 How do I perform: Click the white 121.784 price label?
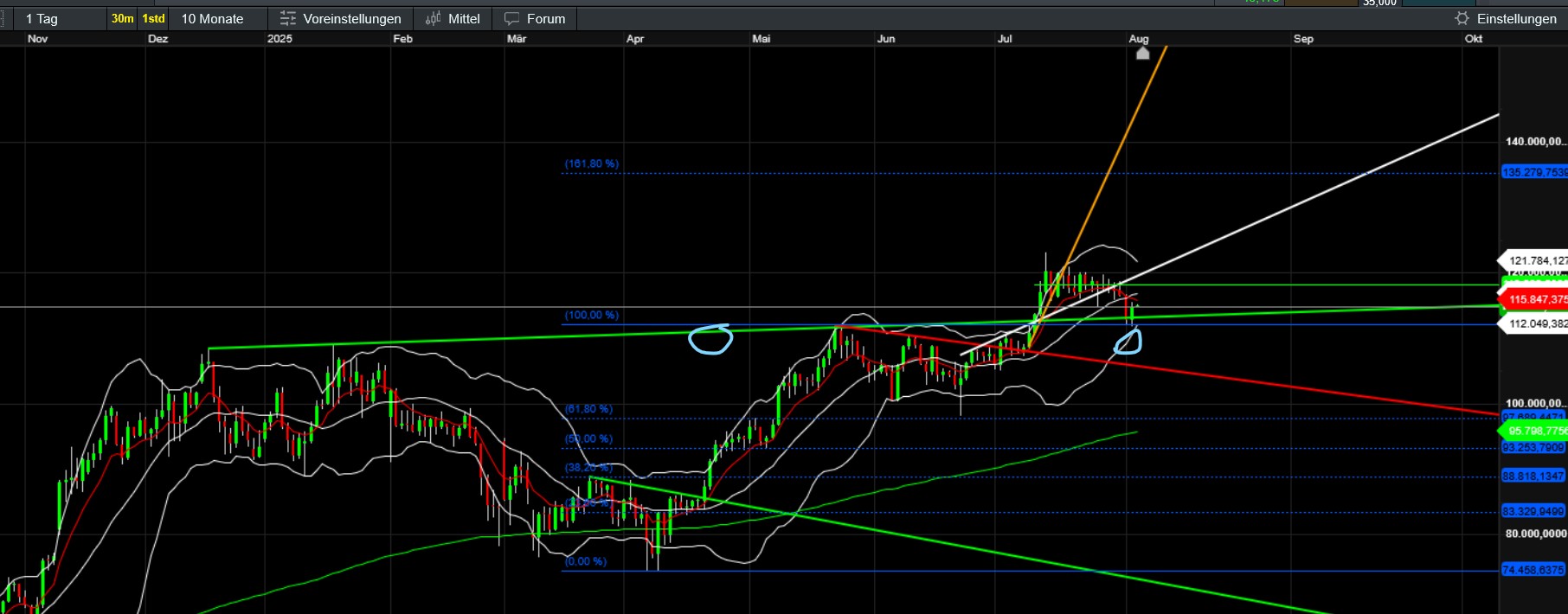pos(1533,260)
